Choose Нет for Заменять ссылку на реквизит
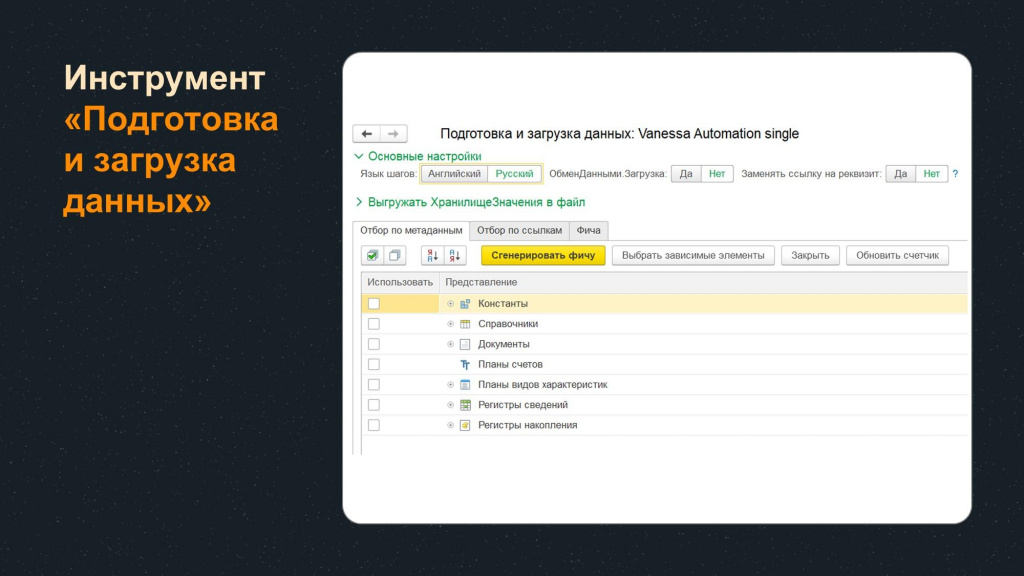The image size is (1024, 576). pos(931,174)
